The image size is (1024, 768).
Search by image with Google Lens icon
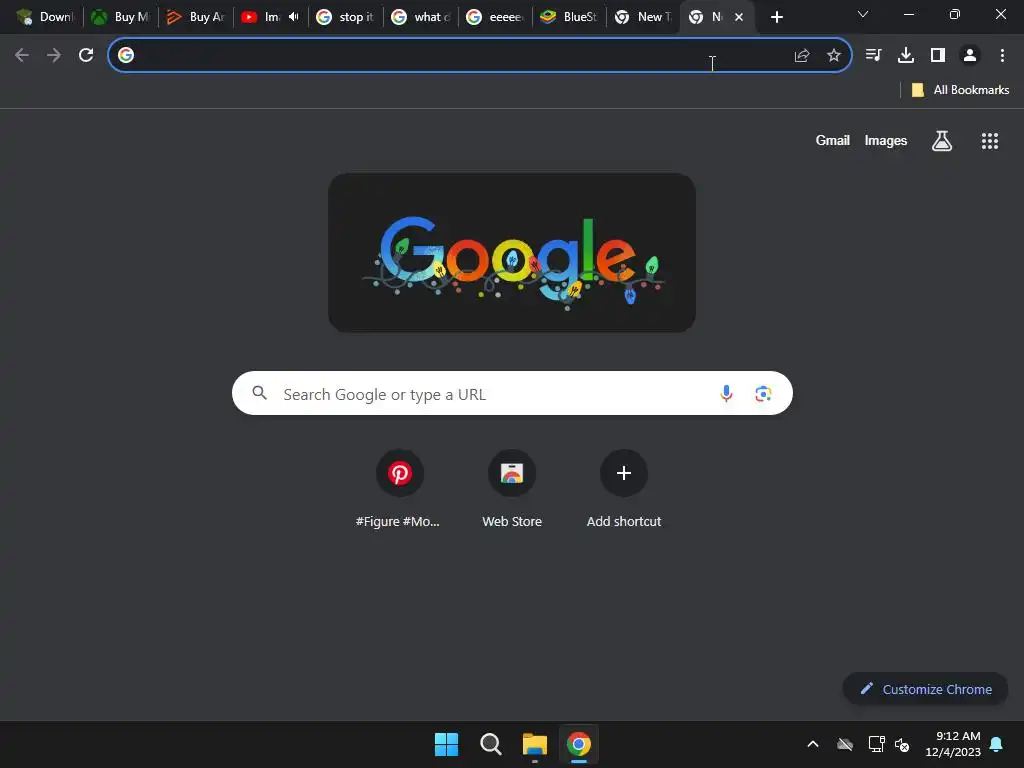pyautogui.click(x=763, y=394)
